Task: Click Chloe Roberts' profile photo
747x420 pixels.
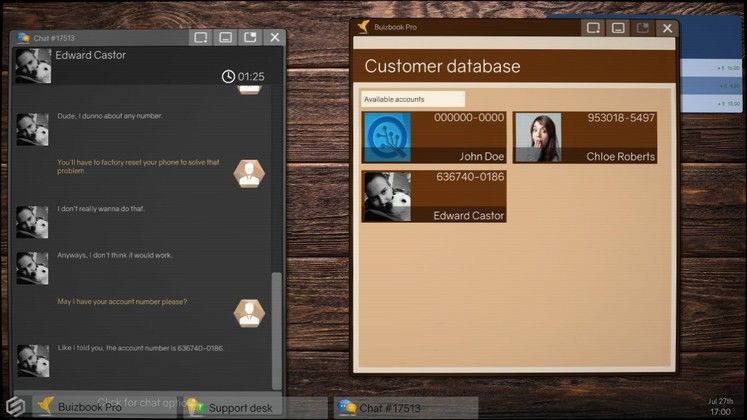Action: 537,137
